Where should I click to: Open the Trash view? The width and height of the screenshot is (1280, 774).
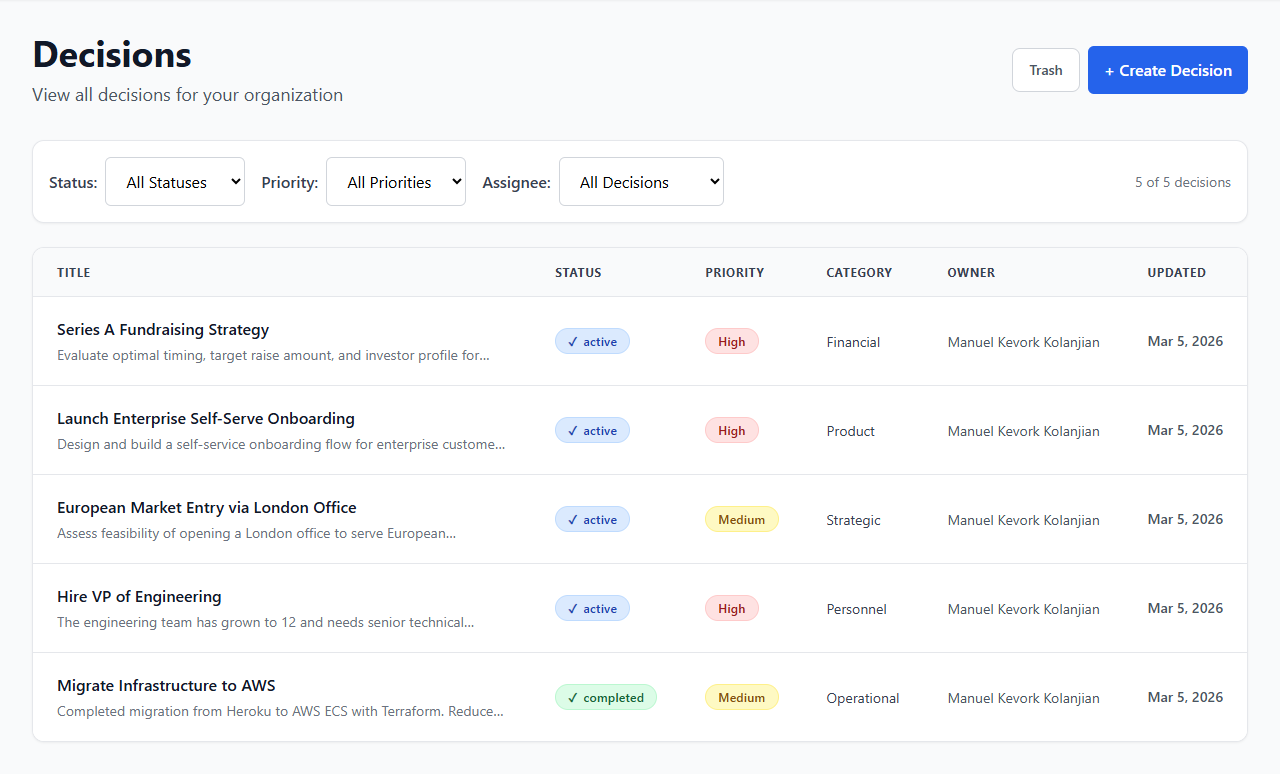tap(1045, 70)
